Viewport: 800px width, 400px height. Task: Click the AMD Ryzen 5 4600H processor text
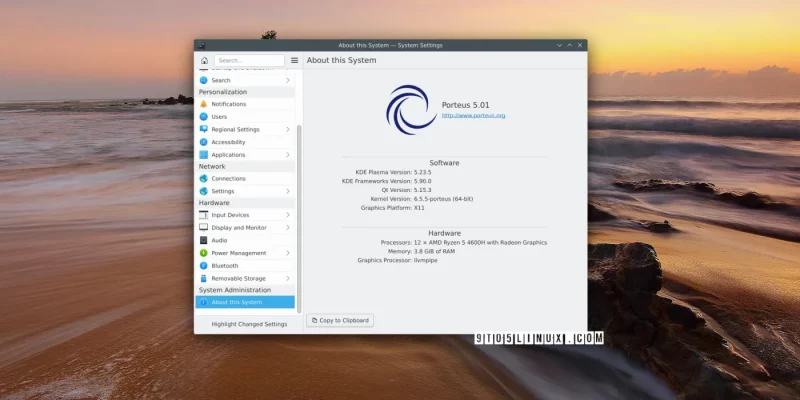click(x=480, y=242)
